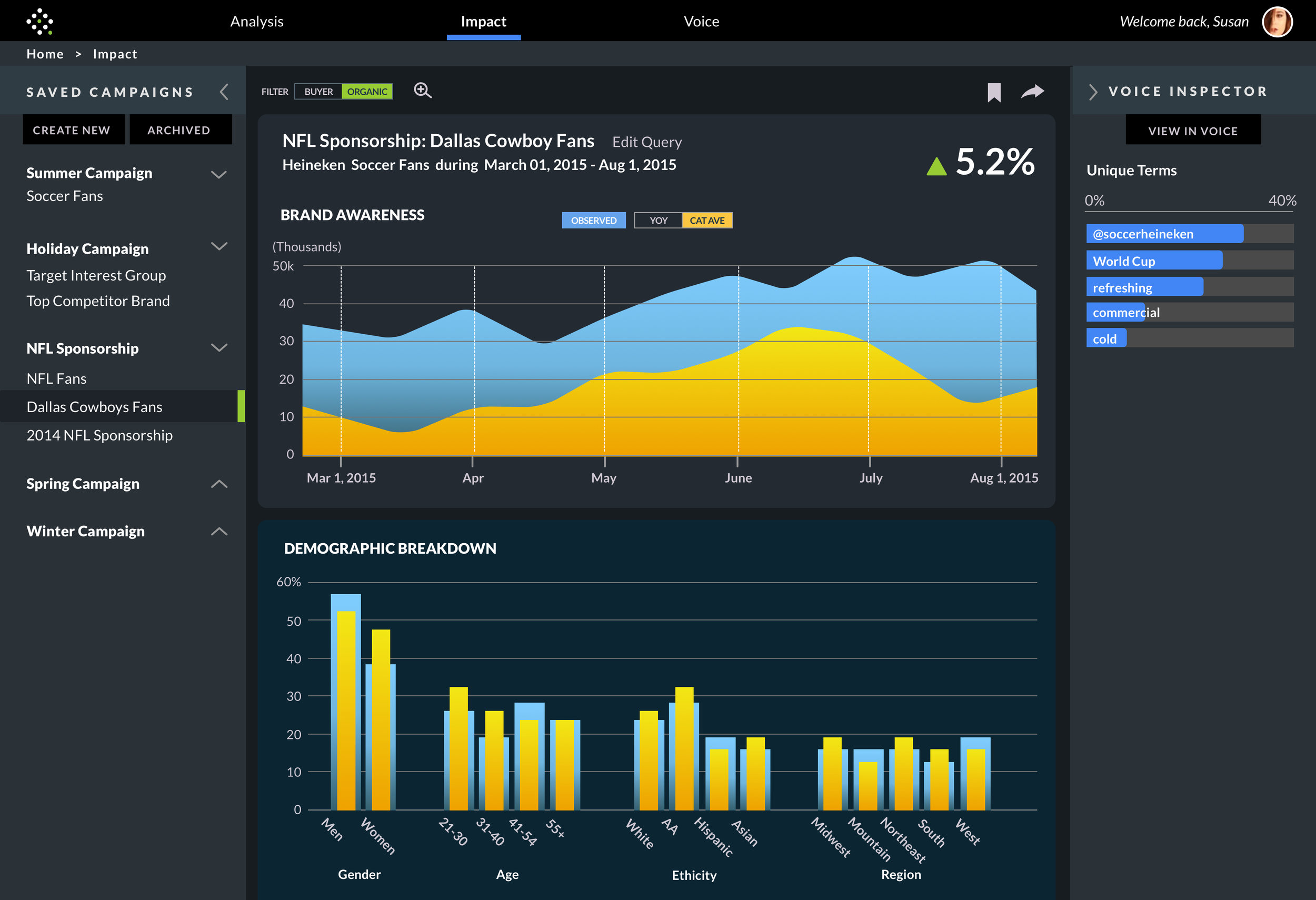
Task: Toggle the Holiday Campaign chevron
Action: (x=219, y=246)
